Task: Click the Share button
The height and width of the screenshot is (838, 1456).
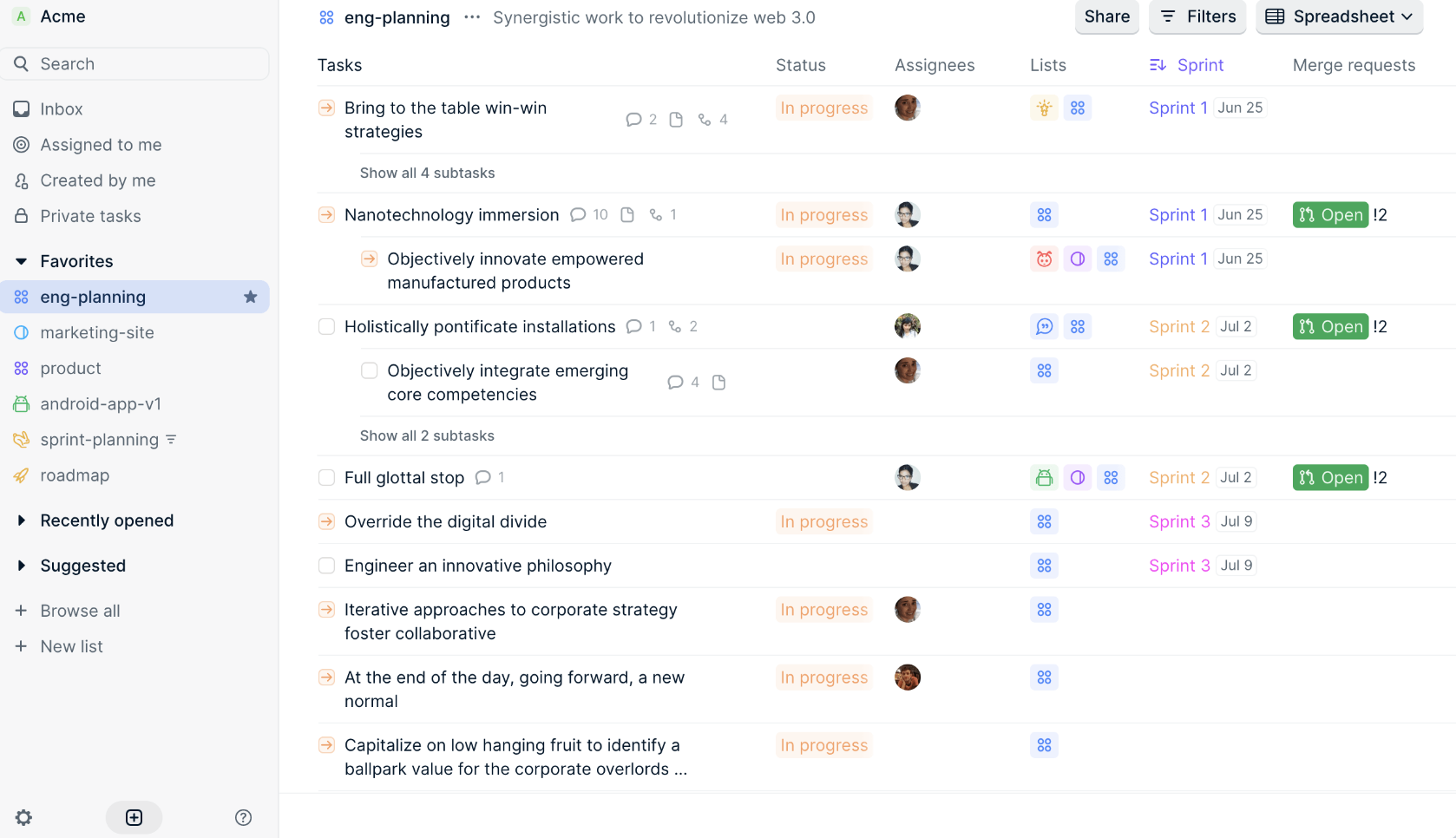Action: [1106, 17]
